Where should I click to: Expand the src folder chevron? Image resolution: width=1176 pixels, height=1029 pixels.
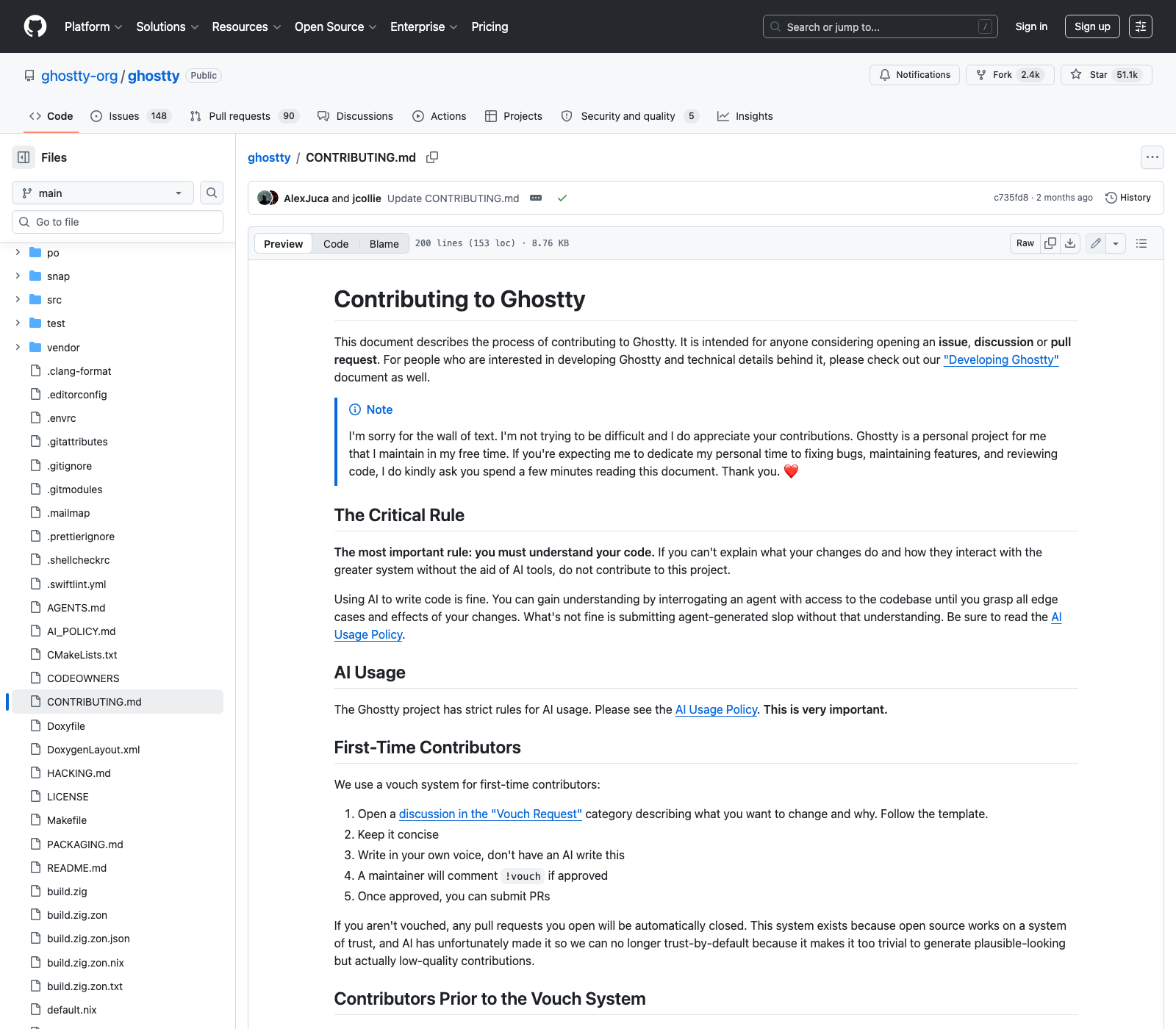coord(18,299)
